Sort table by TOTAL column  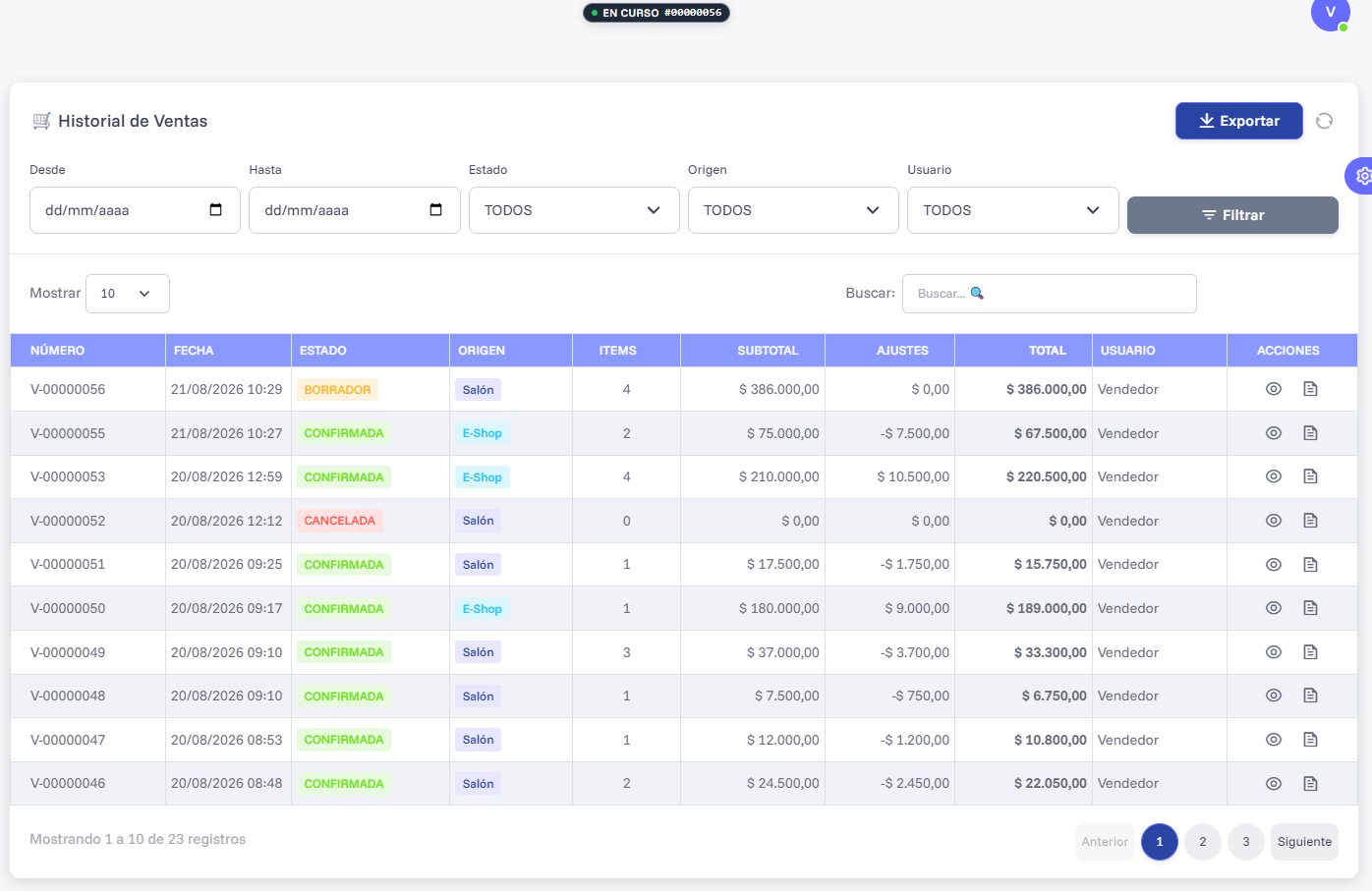1023,351
